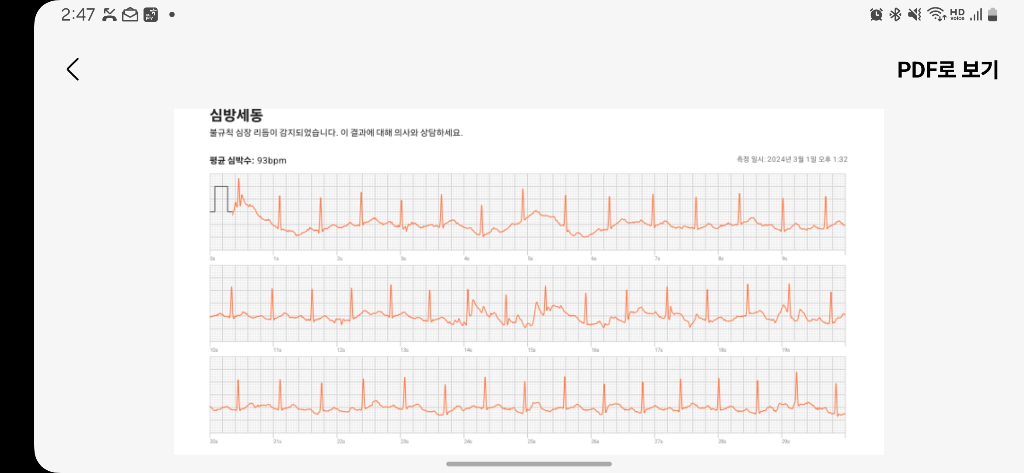The width and height of the screenshot is (1024, 473).
Task: Tap the muted sound status icon
Action: 914,14
